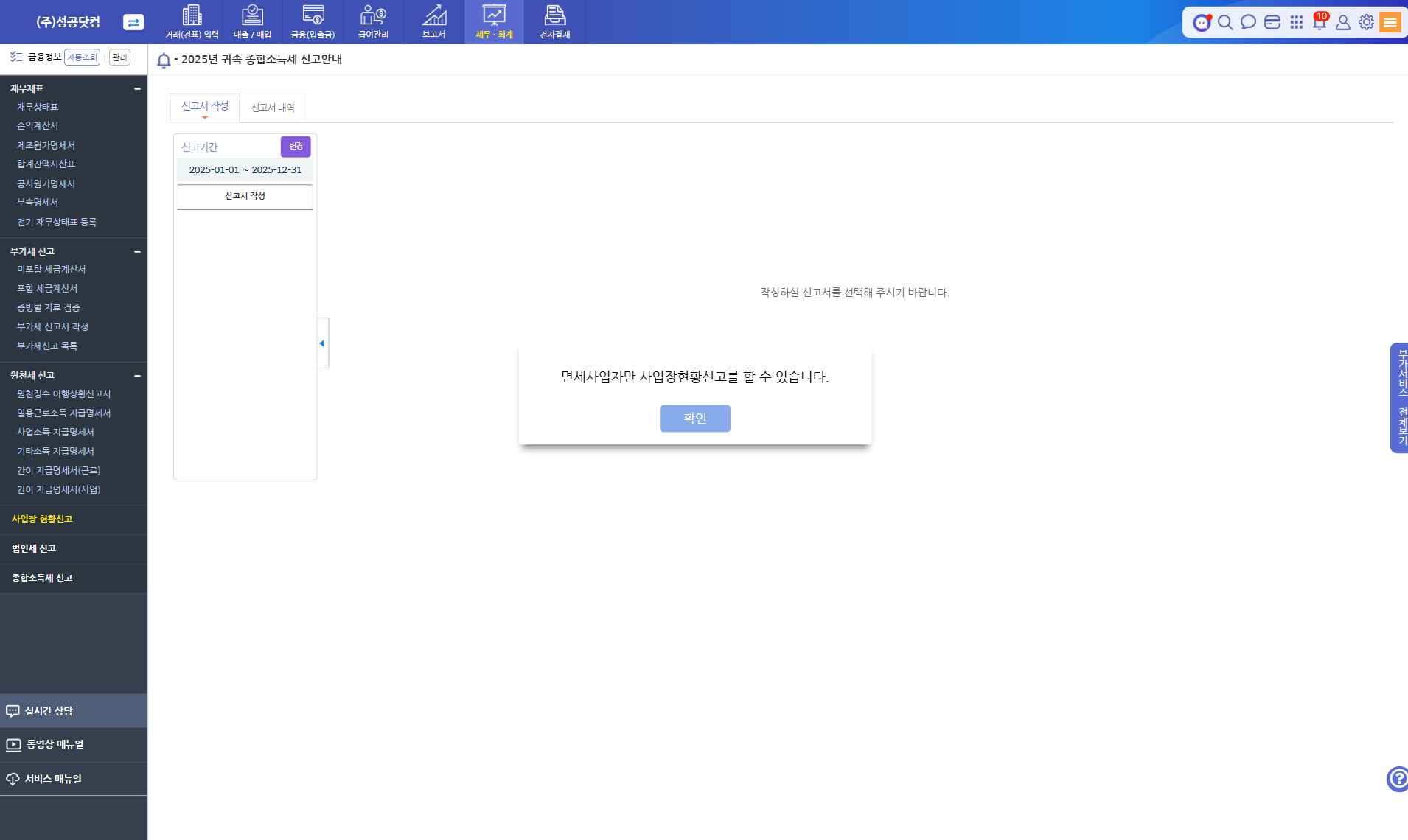This screenshot has width=1408, height=840.
Task: Open 기타소득 지급명세서
Action: point(55,452)
